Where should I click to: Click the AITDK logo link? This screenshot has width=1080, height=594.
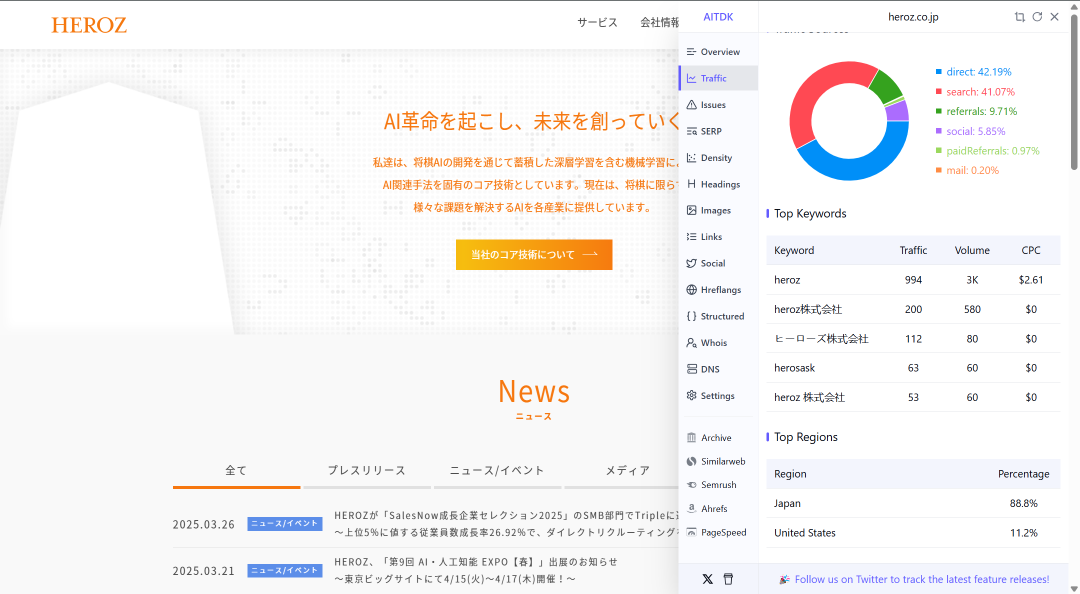pos(718,17)
